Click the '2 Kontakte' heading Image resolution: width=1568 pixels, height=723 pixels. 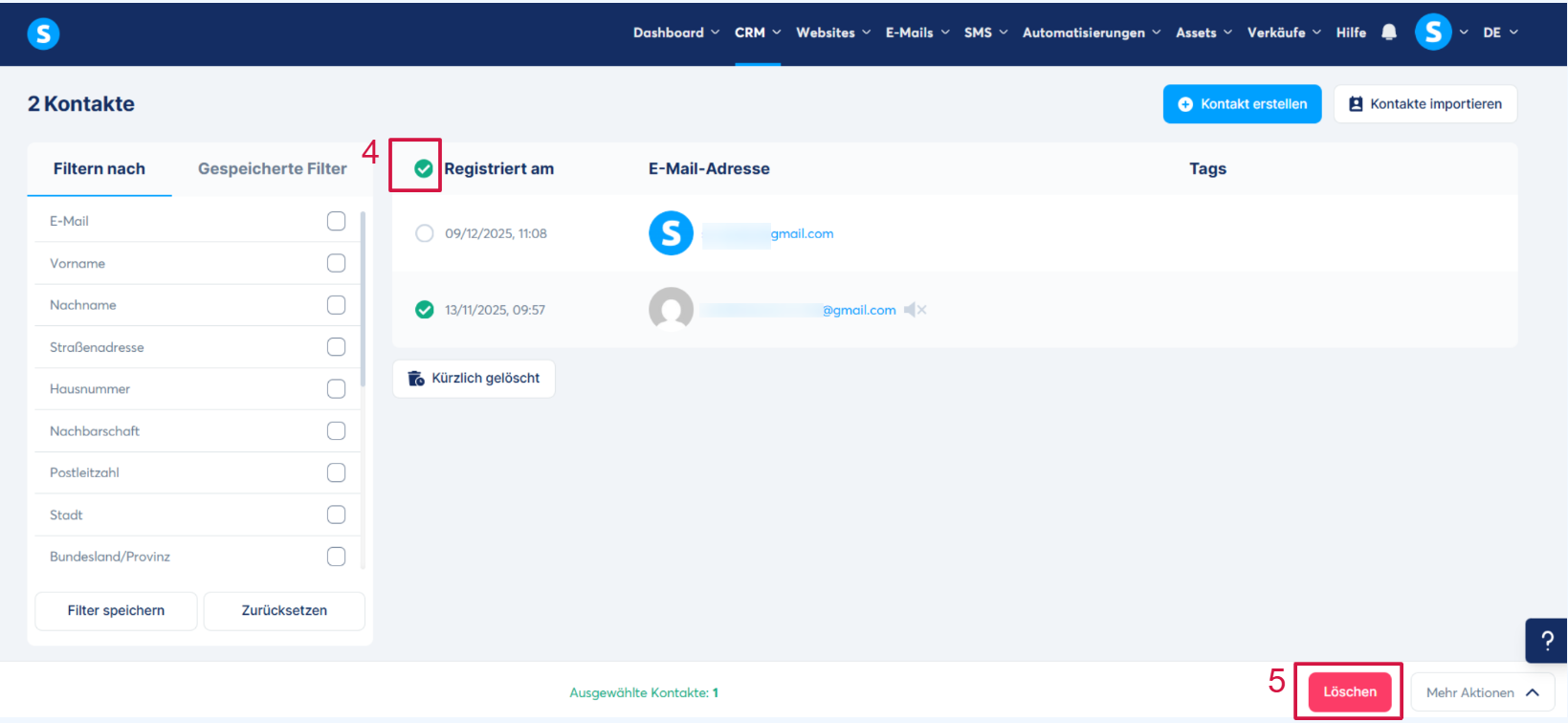click(x=81, y=104)
